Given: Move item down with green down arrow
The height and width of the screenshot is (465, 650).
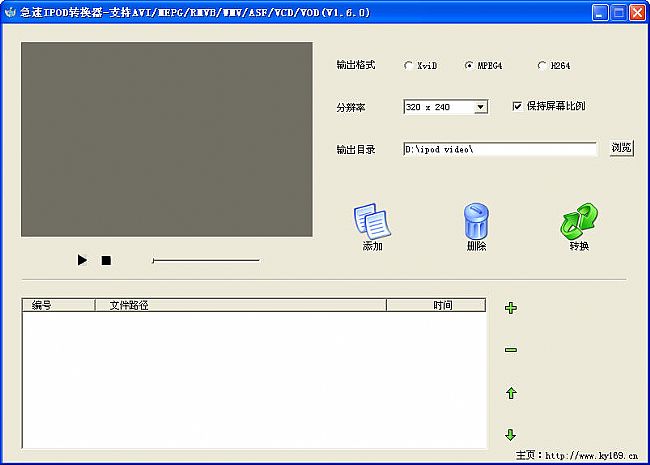Looking at the screenshot, I should (x=511, y=434).
